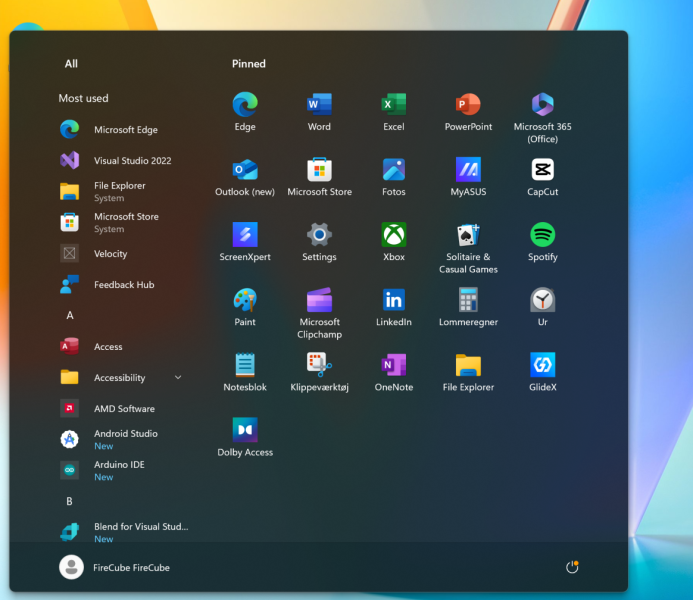Open Outlook (new) pinned app

245,177
